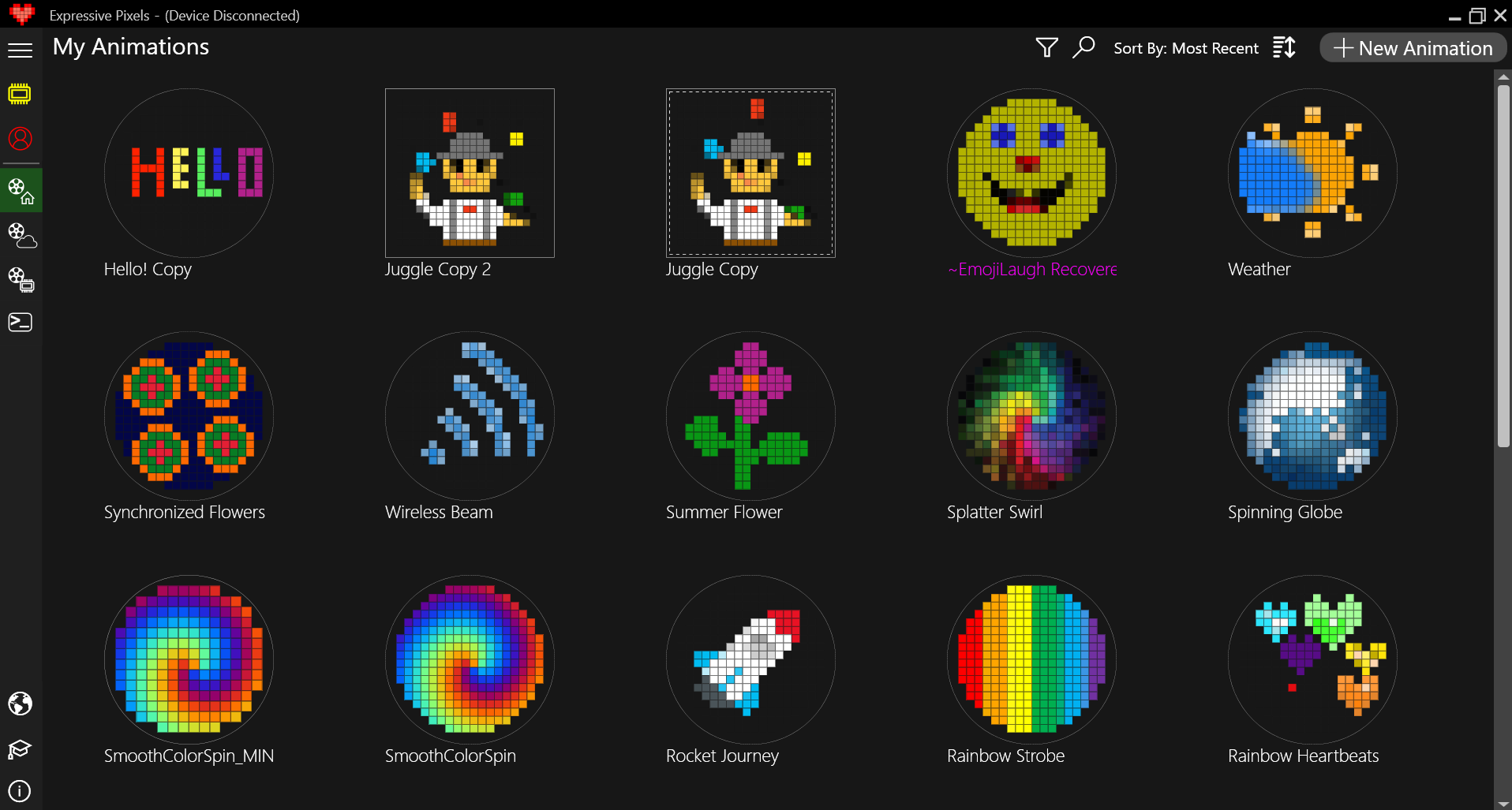1512x810 pixels.
Task: Create a New Animation
Action: (x=1412, y=47)
